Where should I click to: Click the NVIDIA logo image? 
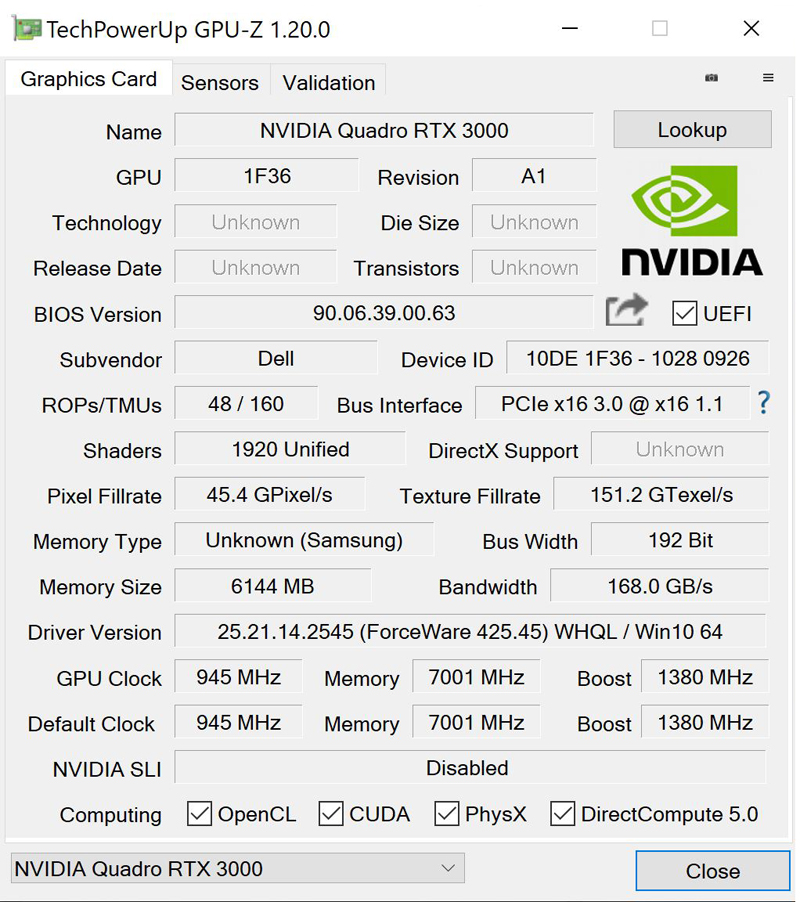[x=692, y=220]
